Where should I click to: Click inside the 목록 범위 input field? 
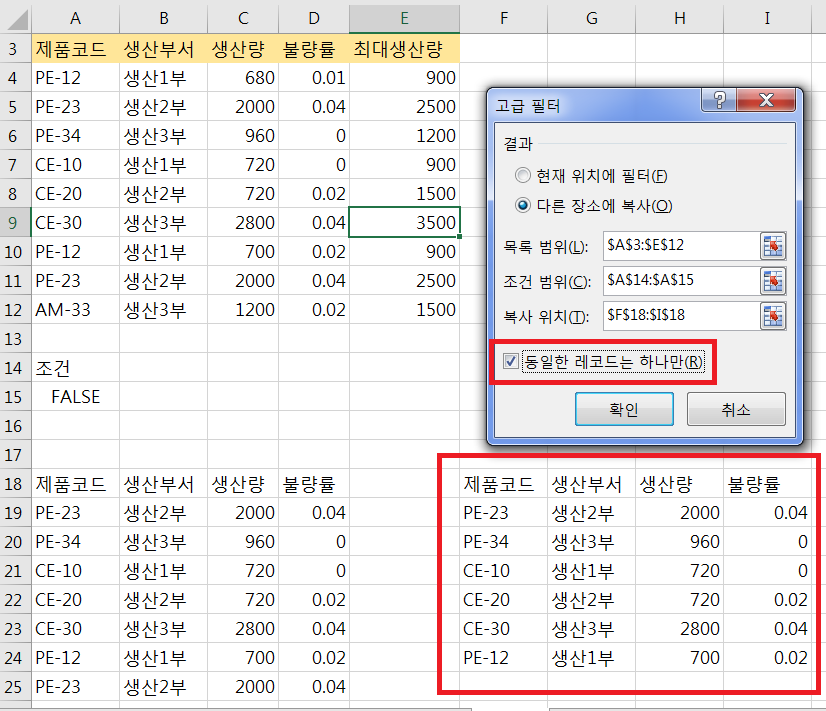point(678,245)
